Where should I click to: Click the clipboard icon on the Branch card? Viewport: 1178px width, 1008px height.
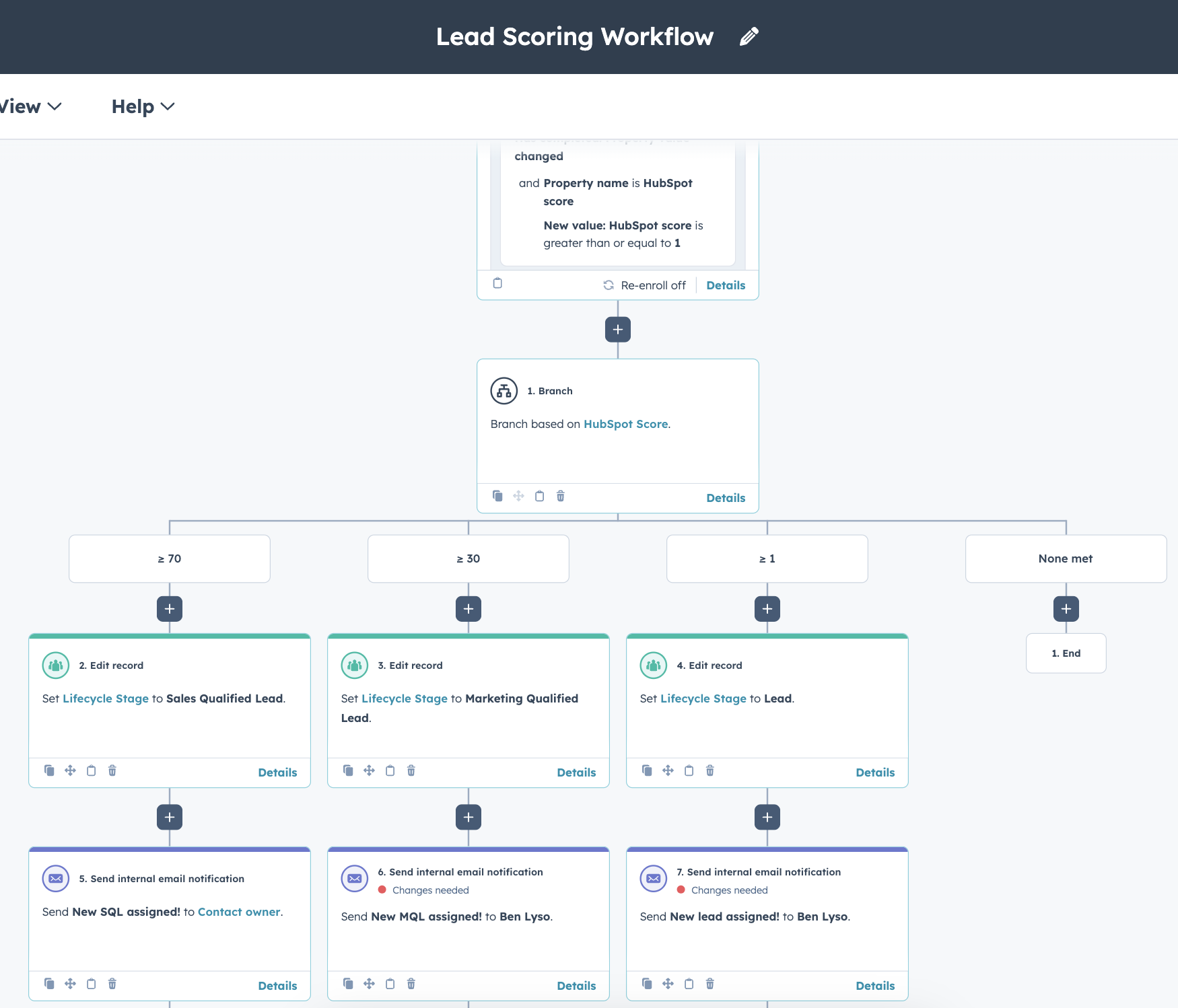point(539,496)
